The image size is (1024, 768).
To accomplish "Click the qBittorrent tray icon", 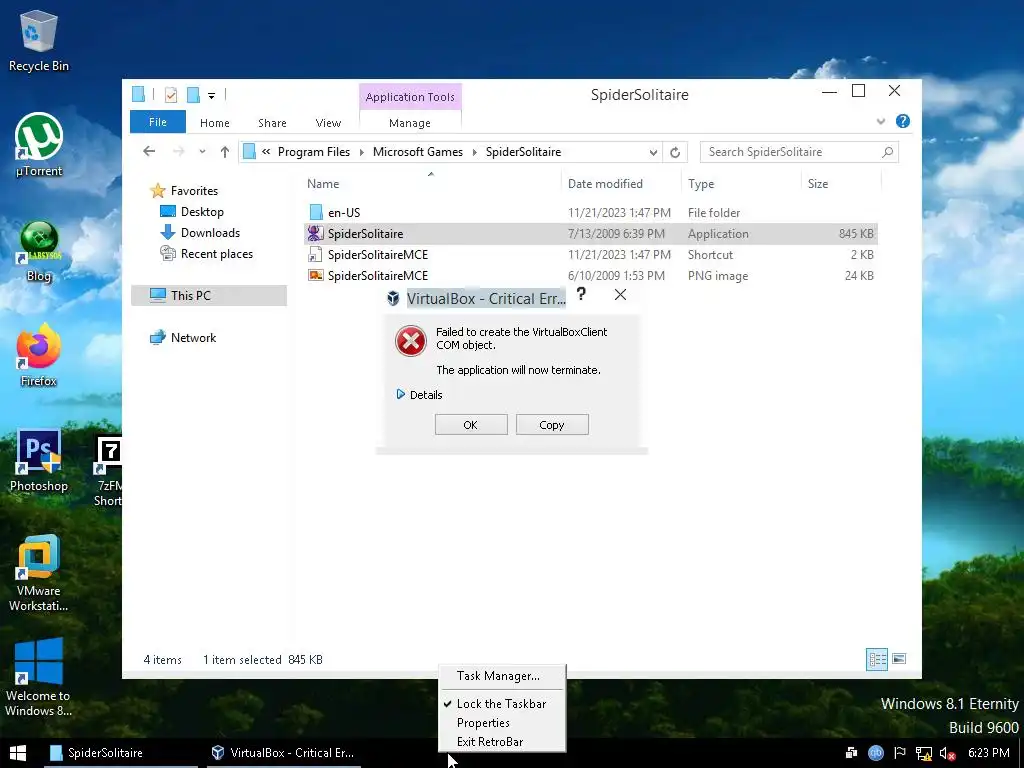I will [x=876, y=753].
